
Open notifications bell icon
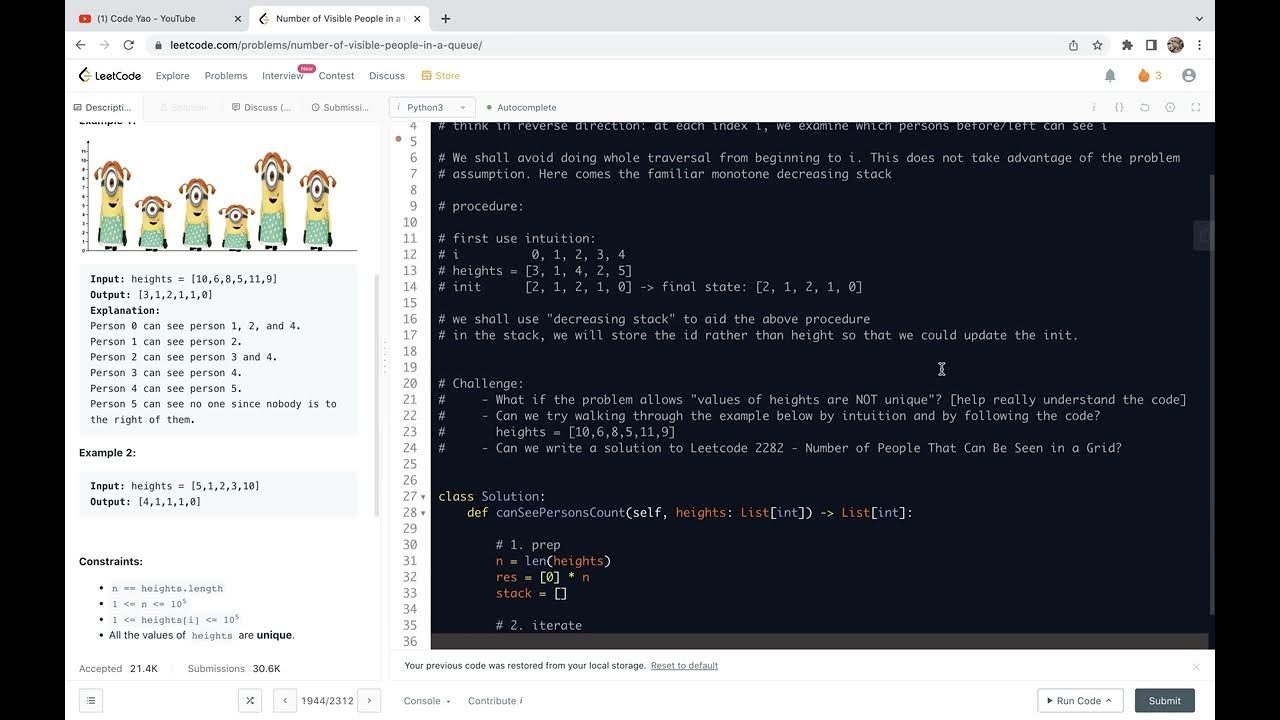[1110, 75]
